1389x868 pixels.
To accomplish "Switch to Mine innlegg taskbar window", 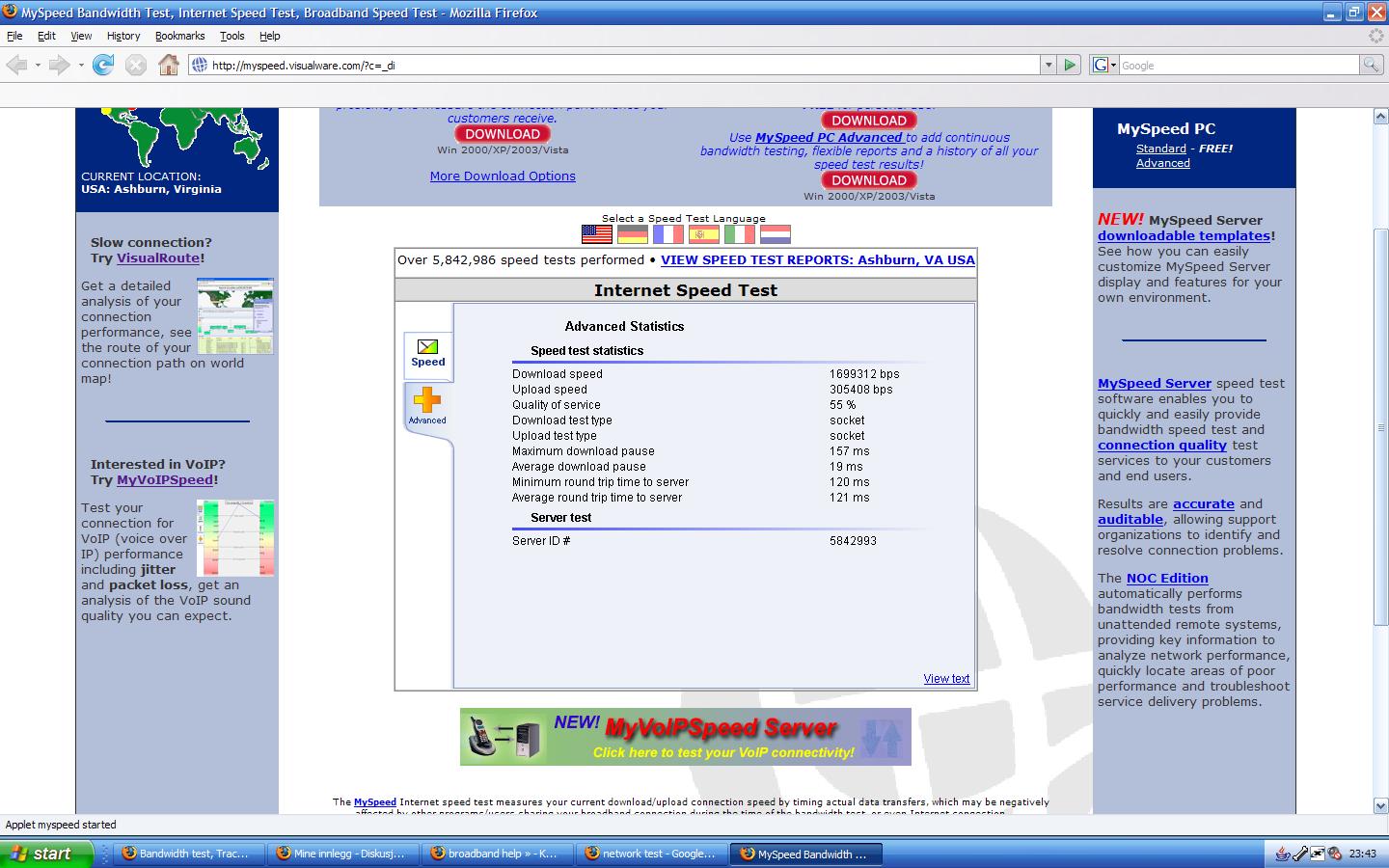I will (340, 854).
